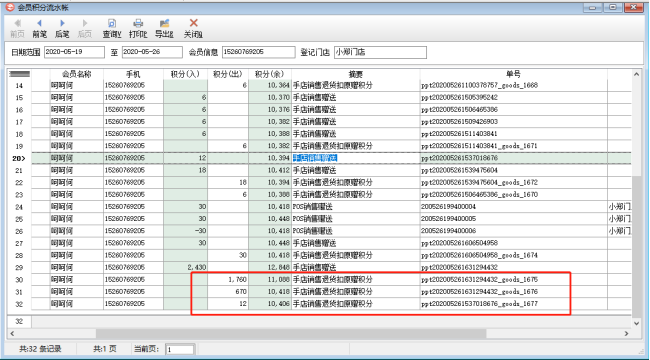Click the 积分(余) column header
Viewport: 650px width, 360px height.
click(x=270, y=74)
